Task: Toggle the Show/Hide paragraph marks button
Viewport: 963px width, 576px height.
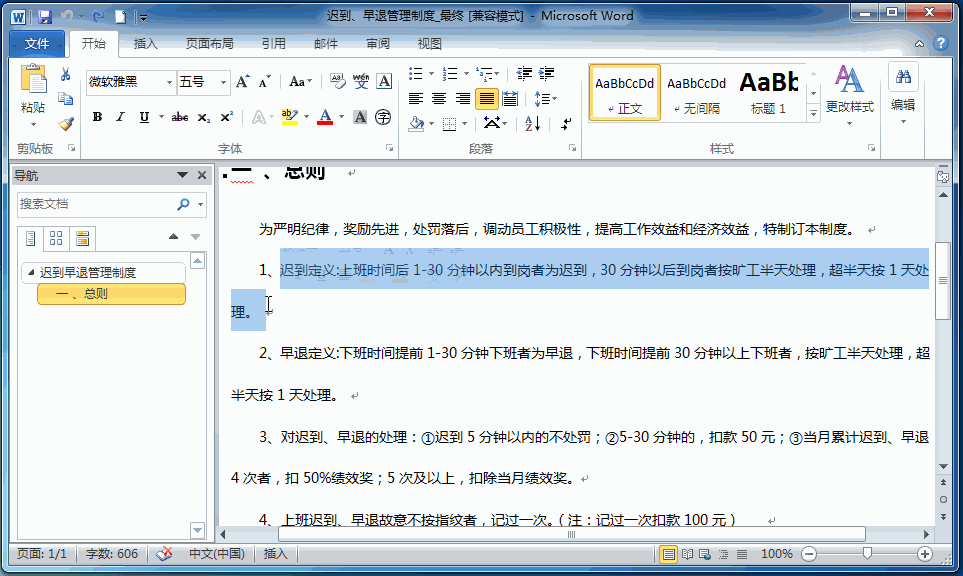Action: click(565, 124)
